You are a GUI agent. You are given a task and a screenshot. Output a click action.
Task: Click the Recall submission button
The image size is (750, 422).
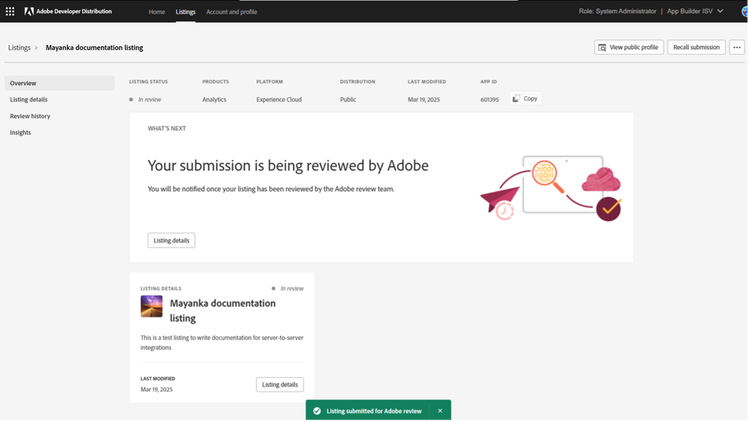tap(696, 47)
